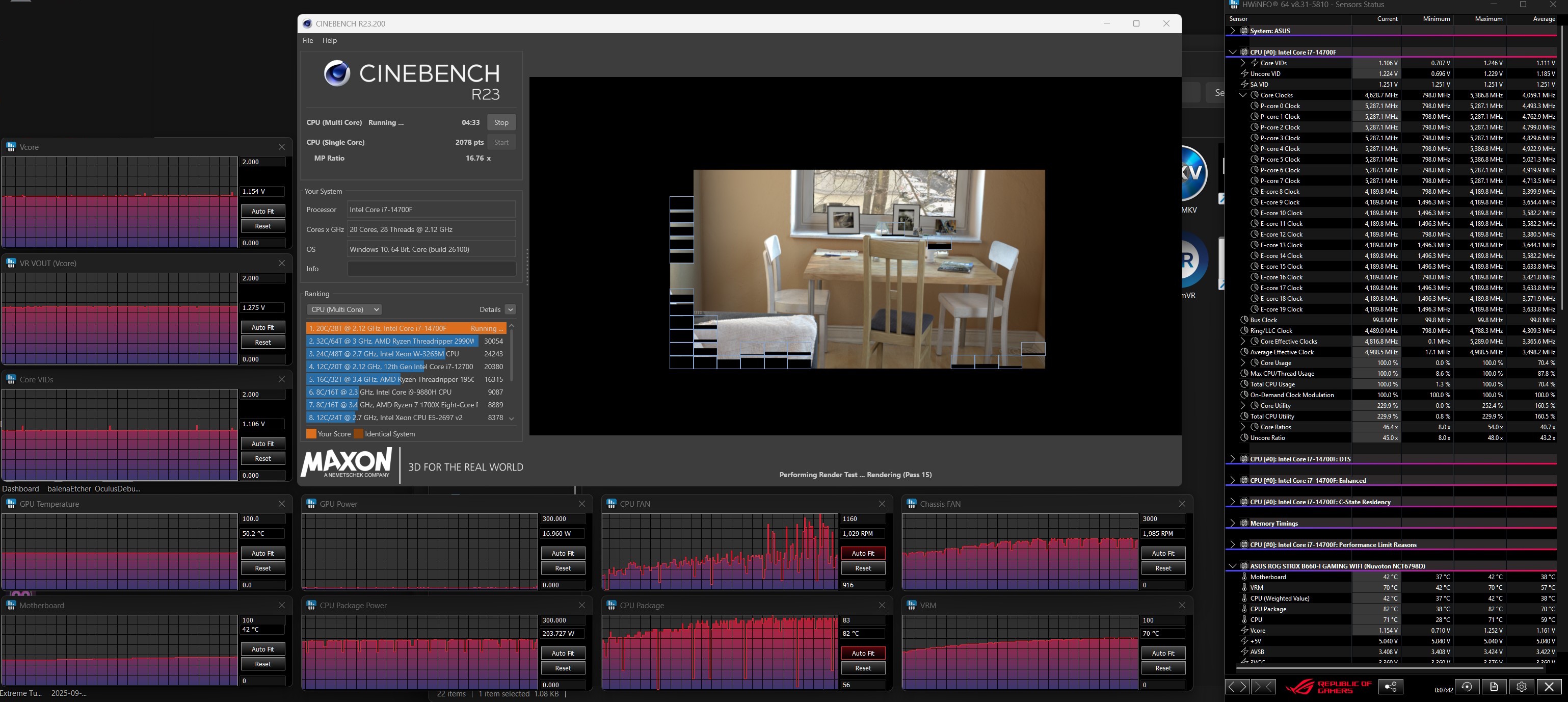1568x702 pixels.
Task: Open HWiNFO remote sharing network icon
Action: coord(1391,687)
